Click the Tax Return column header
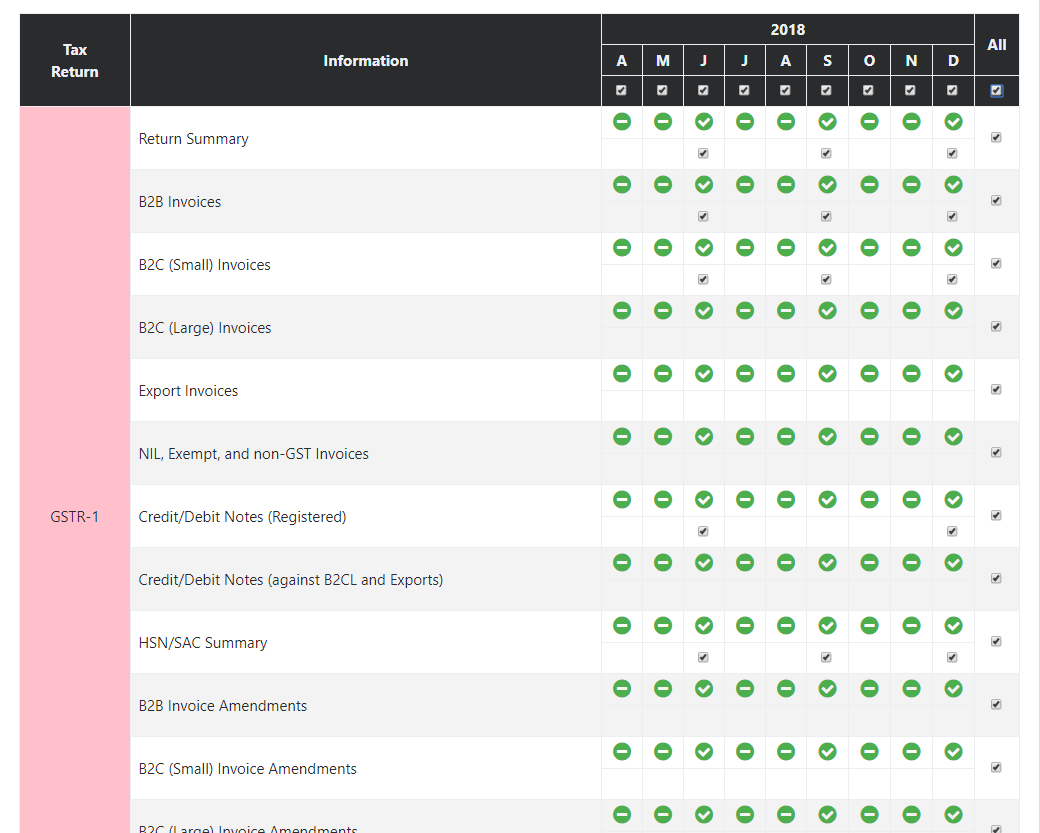 click(x=75, y=60)
